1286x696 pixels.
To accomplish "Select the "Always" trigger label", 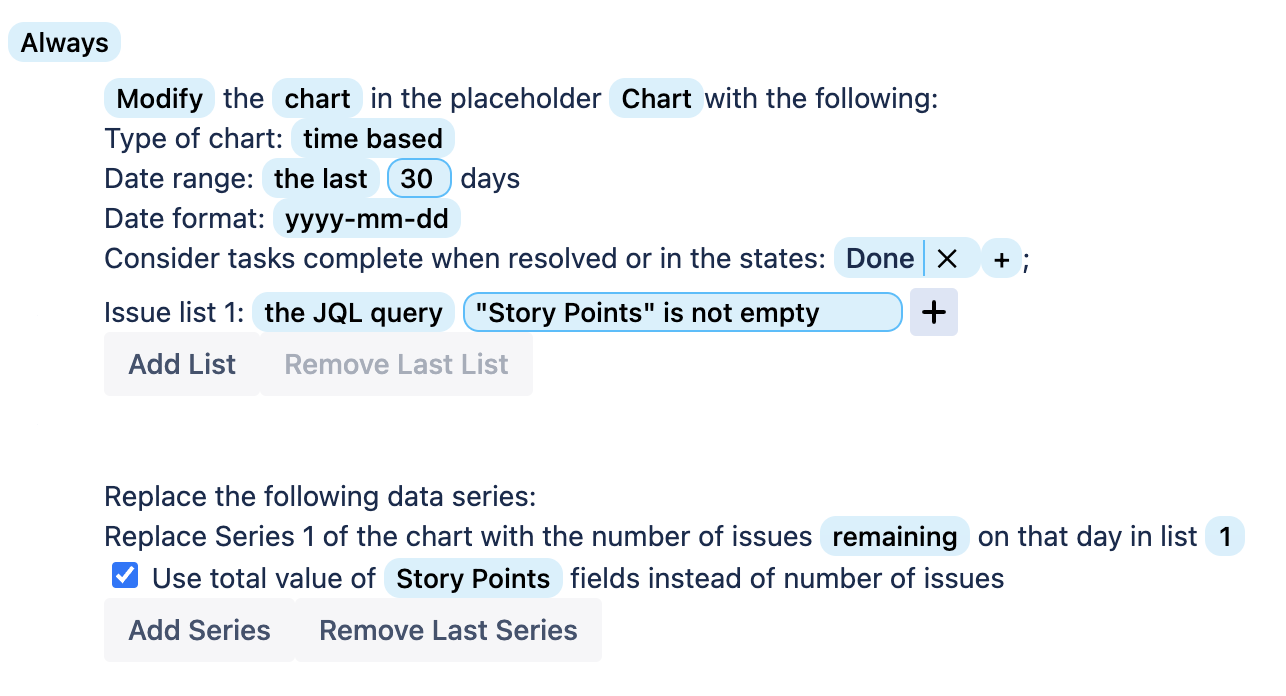I will [64, 42].
